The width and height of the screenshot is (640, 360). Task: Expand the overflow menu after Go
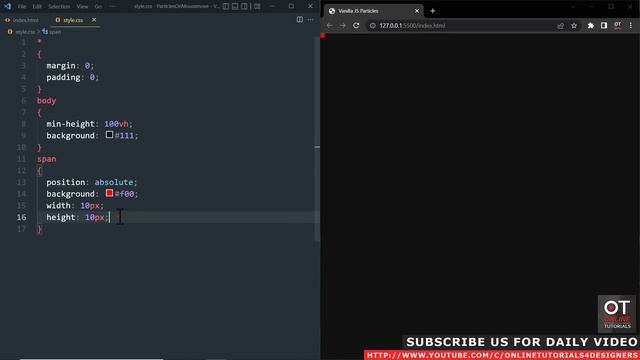point(113,7)
